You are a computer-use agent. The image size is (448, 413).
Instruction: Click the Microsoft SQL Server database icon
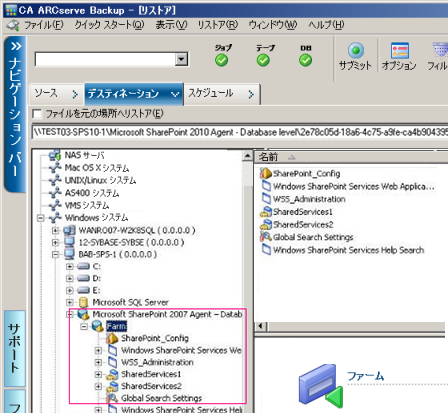(83, 302)
